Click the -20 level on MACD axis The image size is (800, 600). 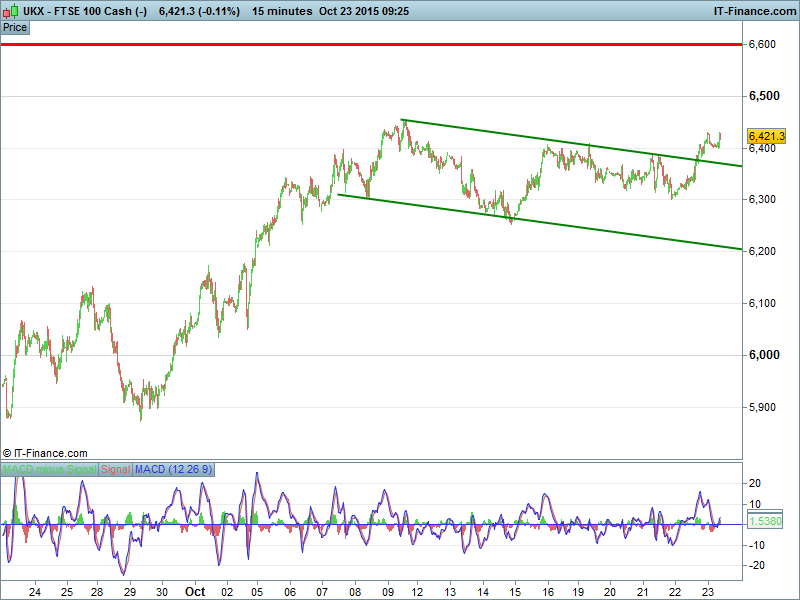757,565
